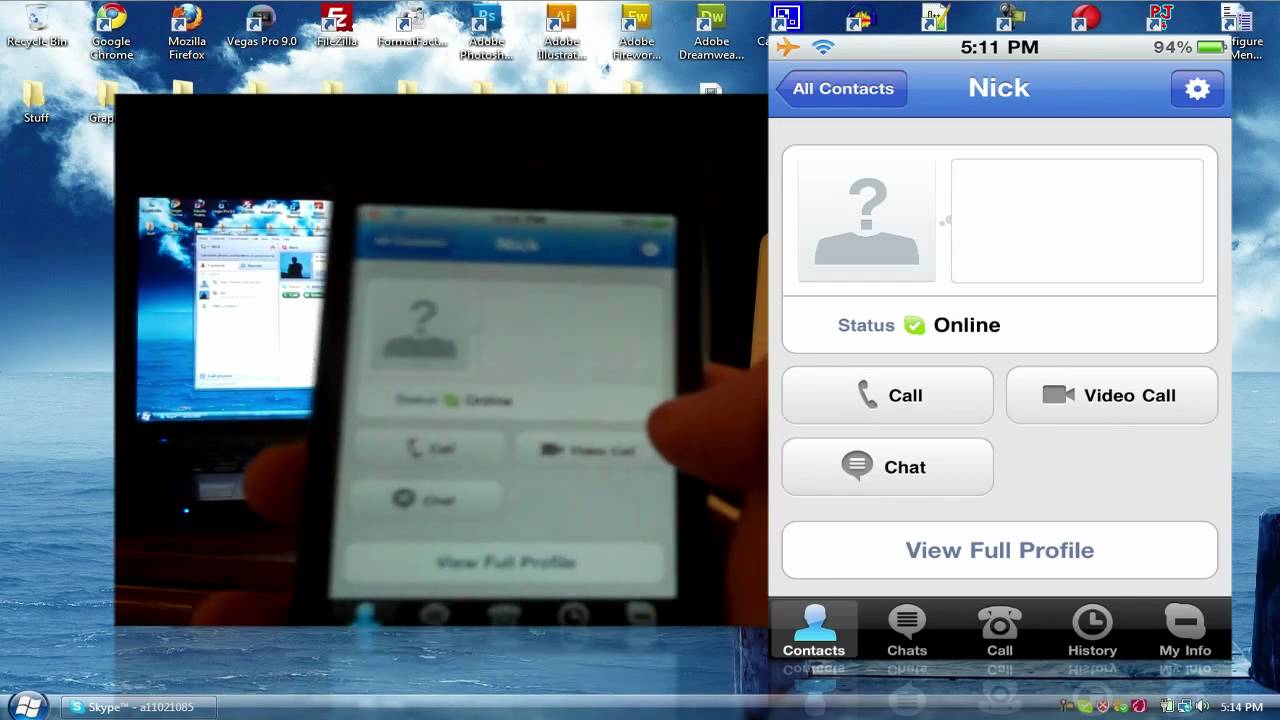This screenshot has width=1280, height=720.
Task: Open settings gear in Skype contact header
Action: pyautogui.click(x=1197, y=89)
